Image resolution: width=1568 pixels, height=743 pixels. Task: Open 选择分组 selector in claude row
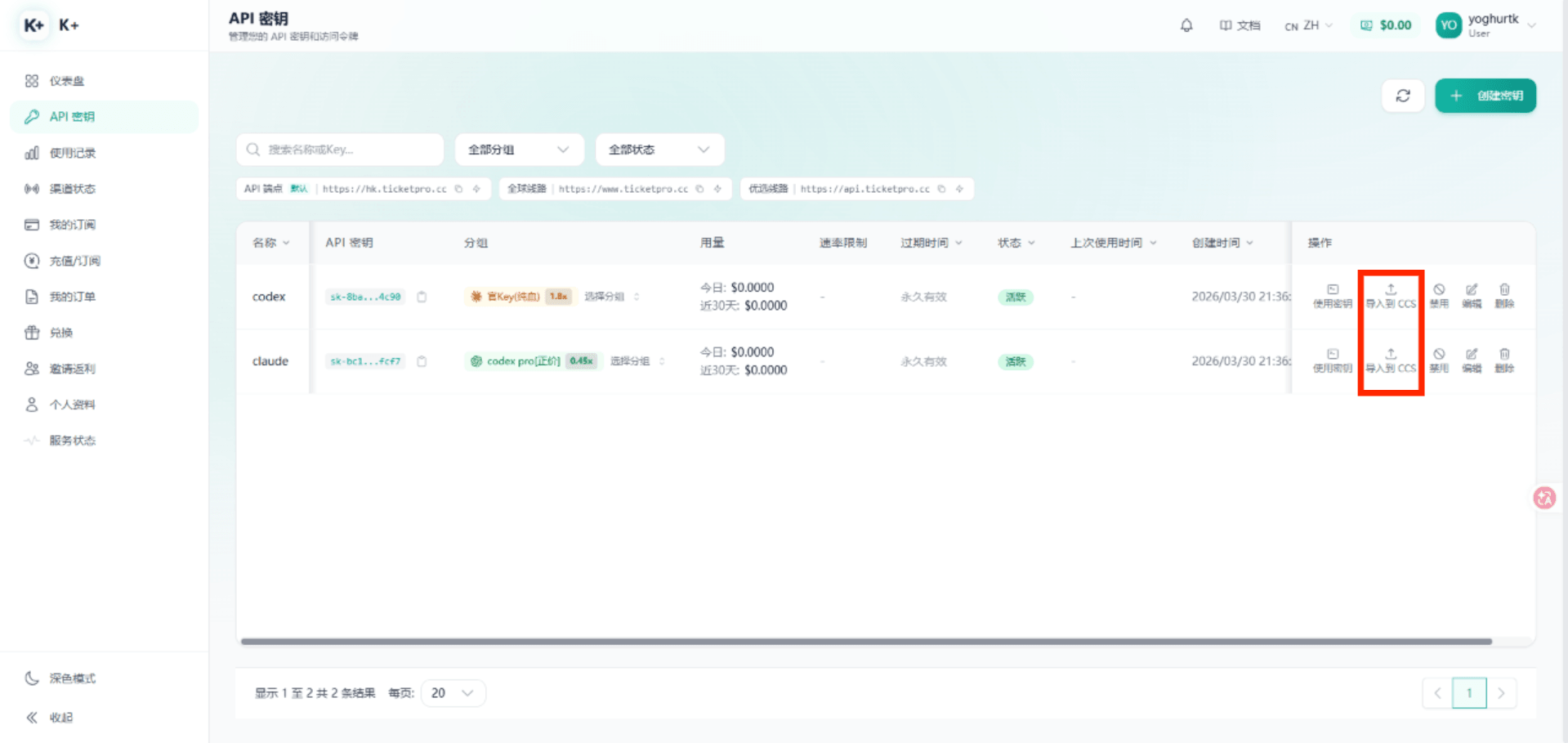637,361
